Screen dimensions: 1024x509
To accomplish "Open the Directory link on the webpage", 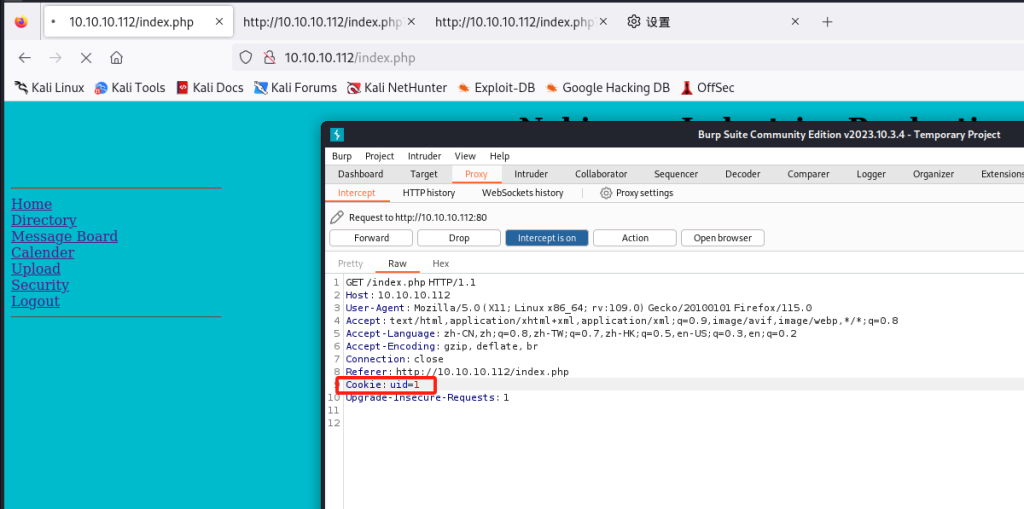I will coord(44,220).
